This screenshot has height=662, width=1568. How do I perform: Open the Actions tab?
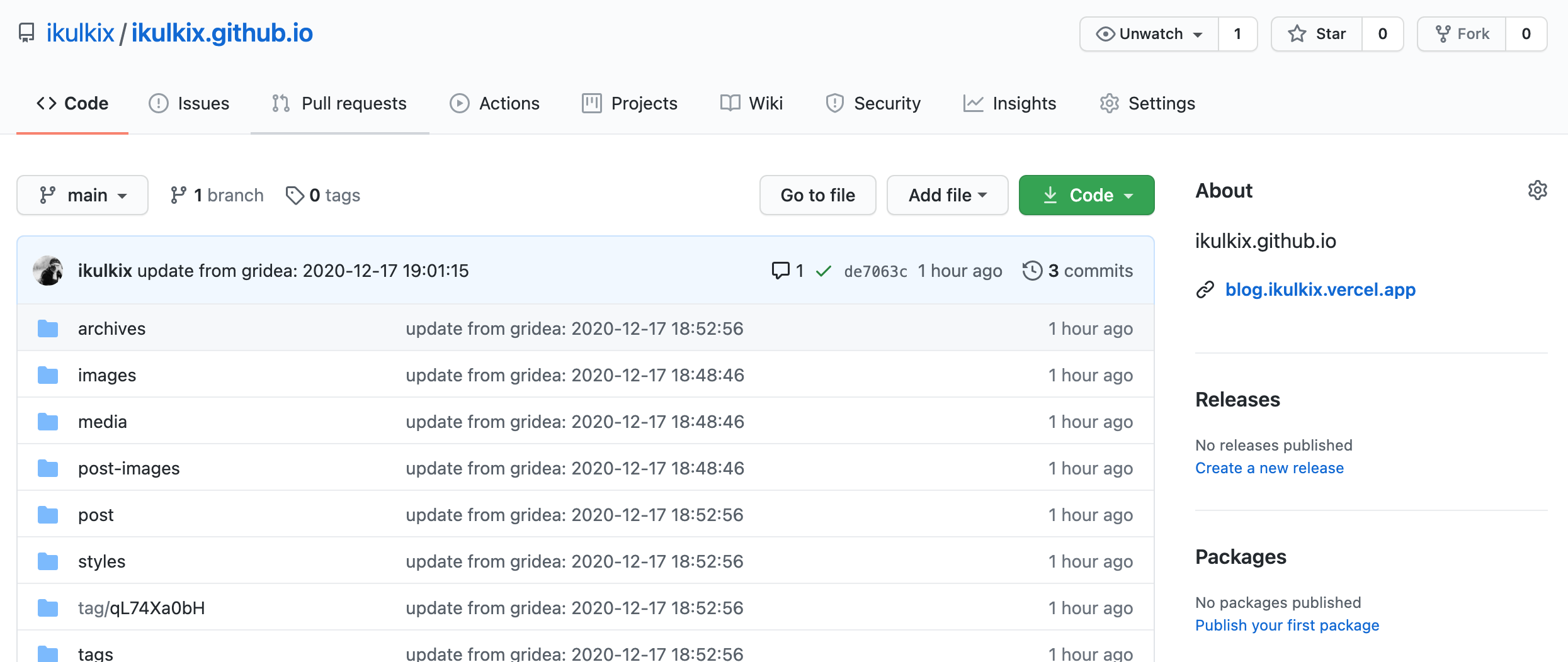pyautogui.click(x=495, y=103)
